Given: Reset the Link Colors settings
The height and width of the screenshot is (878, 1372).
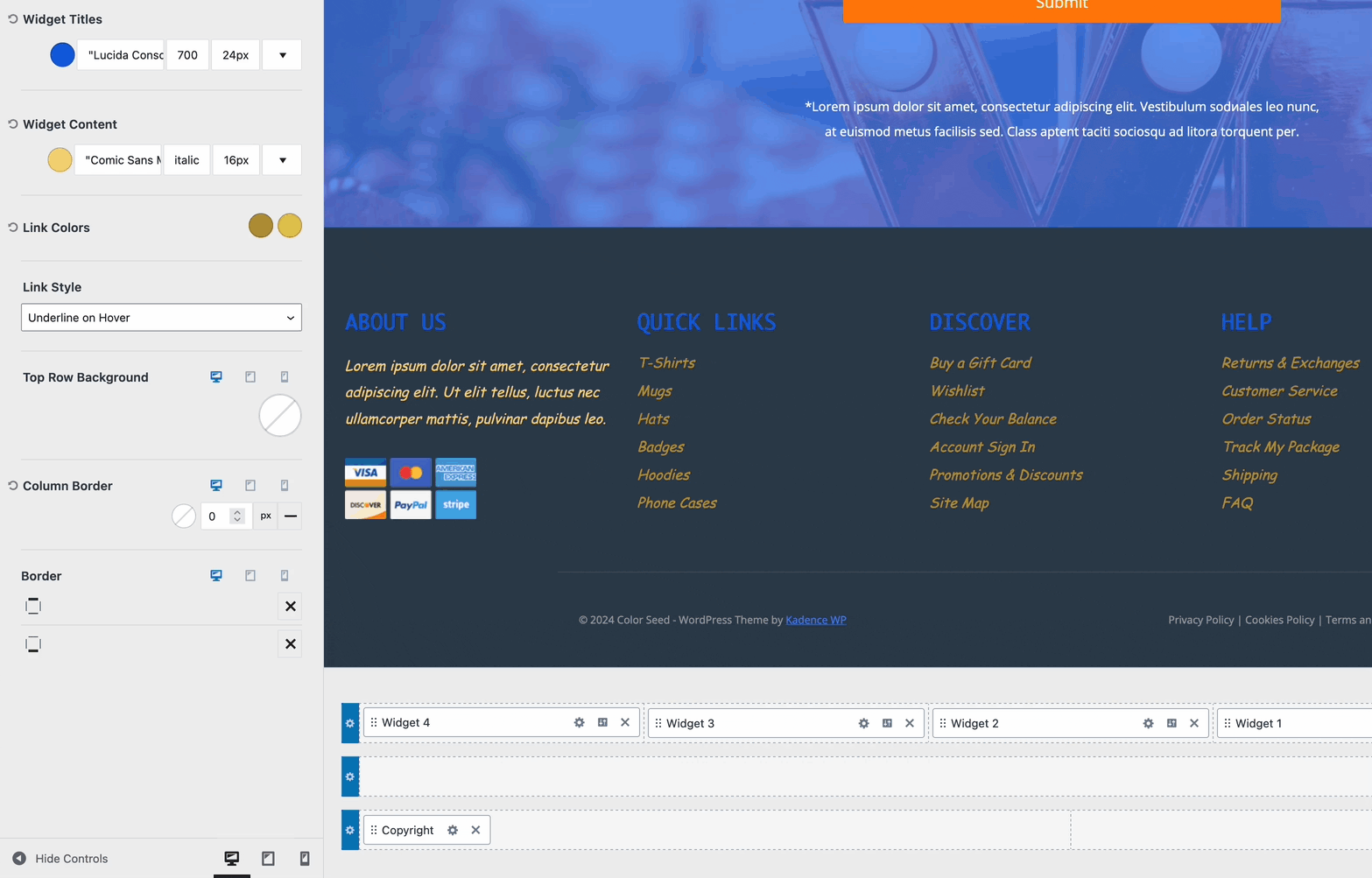Looking at the screenshot, I should 11,227.
